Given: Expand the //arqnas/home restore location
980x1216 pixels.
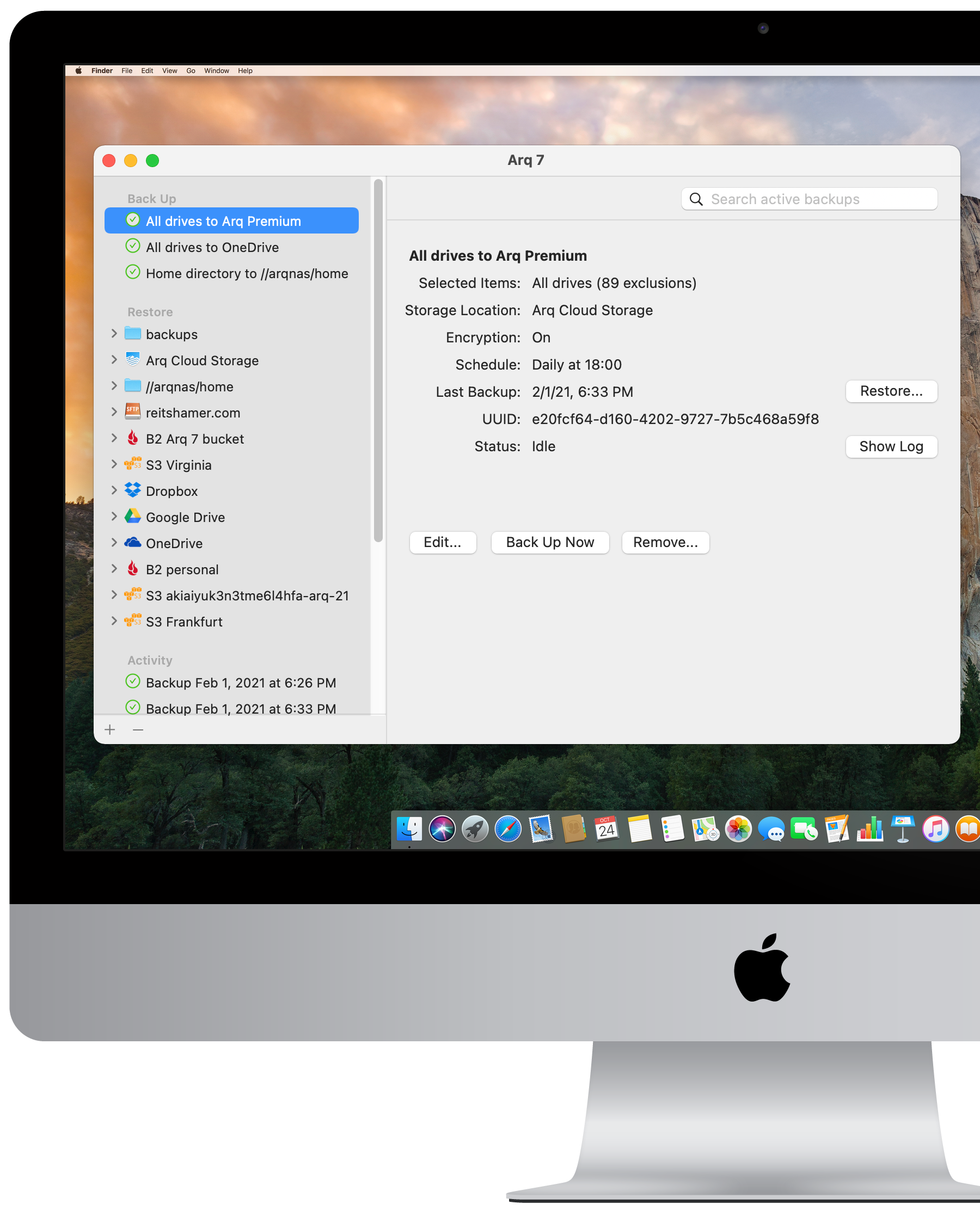Looking at the screenshot, I should click(x=114, y=385).
